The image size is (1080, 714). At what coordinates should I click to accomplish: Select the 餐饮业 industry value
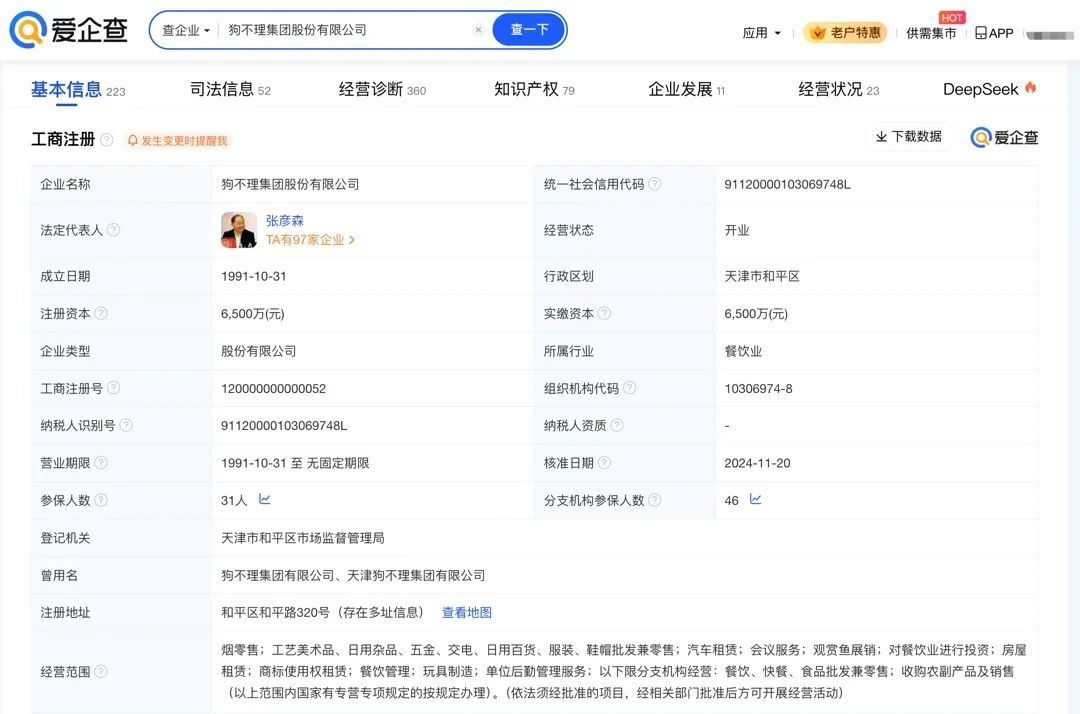point(742,351)
